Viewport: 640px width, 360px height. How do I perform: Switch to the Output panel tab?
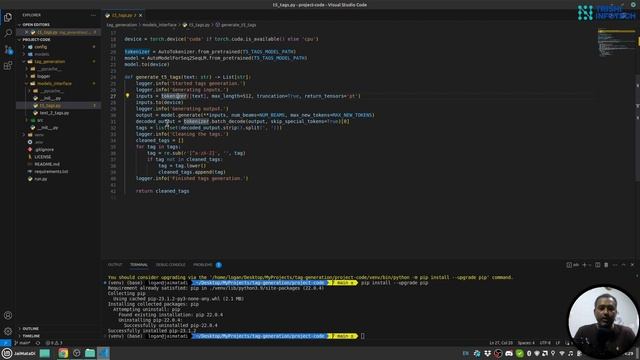click(x=115, y=265)
